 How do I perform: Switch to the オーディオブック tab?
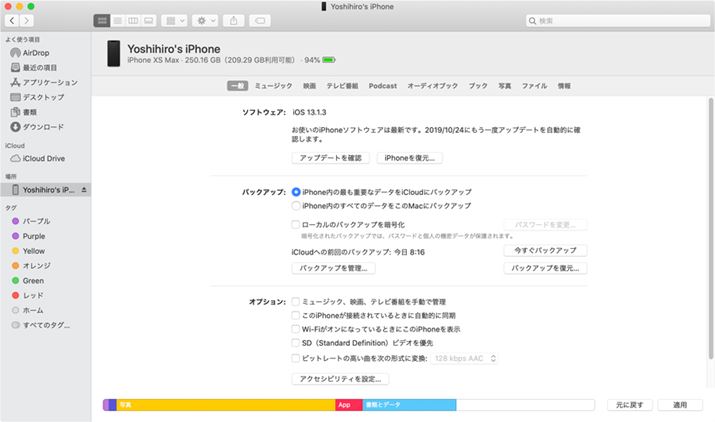(432, 86)
